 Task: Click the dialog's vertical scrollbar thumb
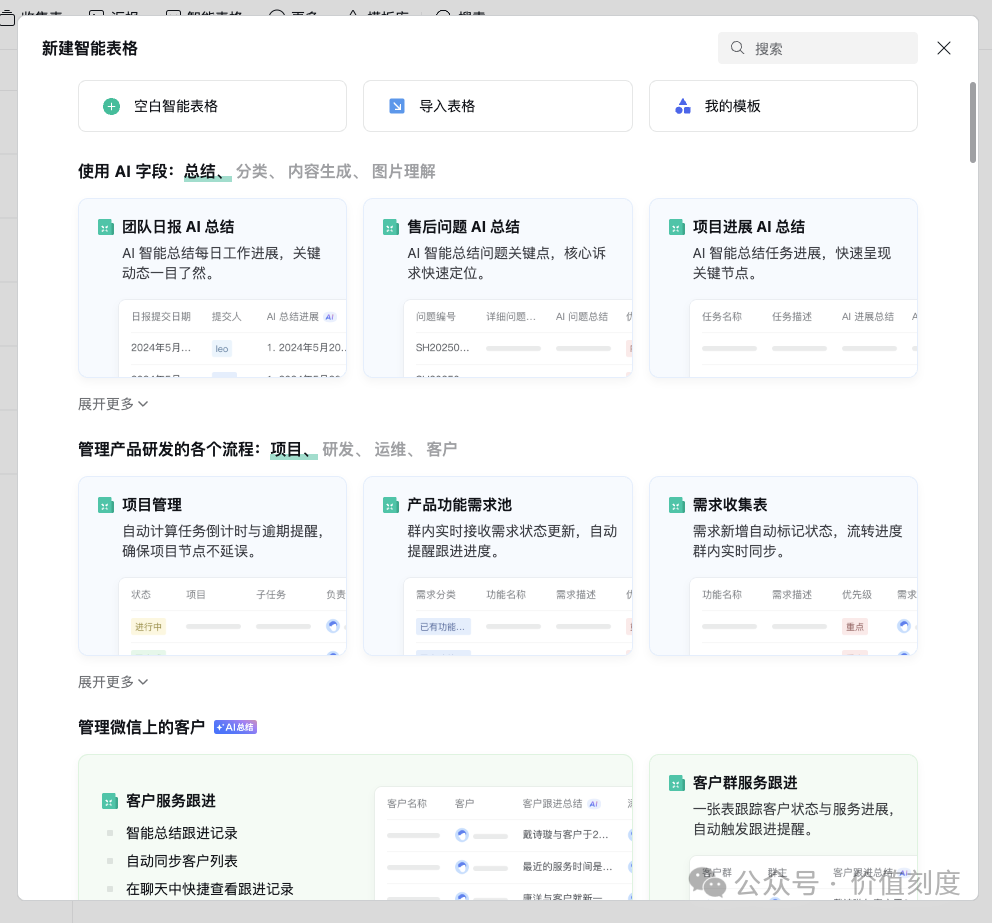pyautogui.click(x=973, y=122)
